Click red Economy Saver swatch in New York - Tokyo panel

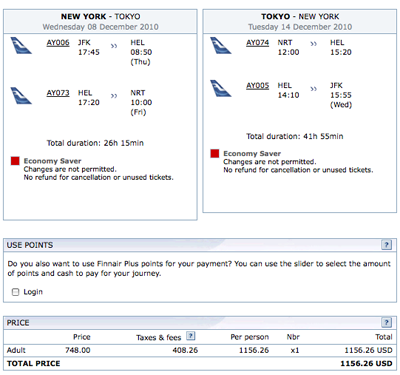click(x=15, y=161)
